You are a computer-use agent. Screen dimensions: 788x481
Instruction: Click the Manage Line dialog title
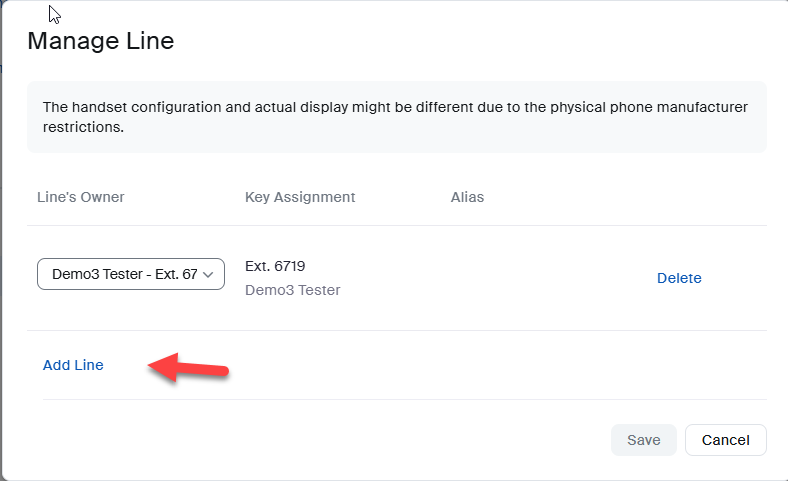(x=100, y=41)
